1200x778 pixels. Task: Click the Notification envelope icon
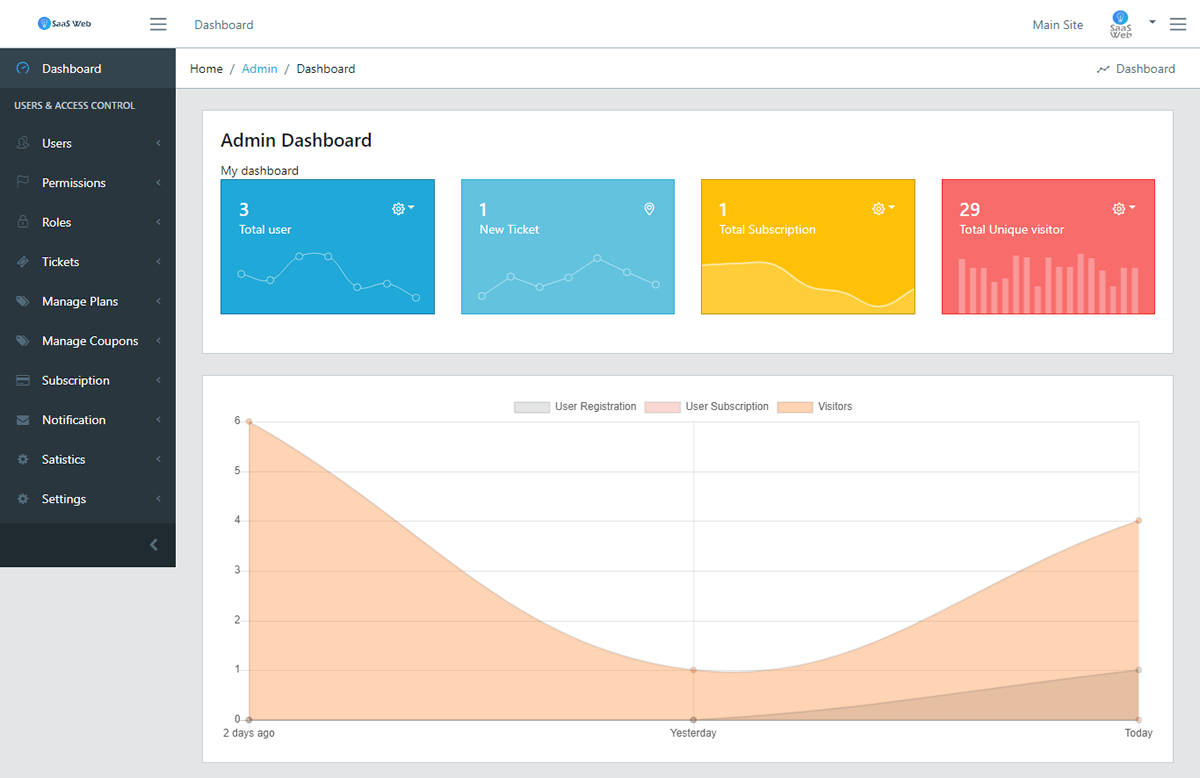(23, 420)
